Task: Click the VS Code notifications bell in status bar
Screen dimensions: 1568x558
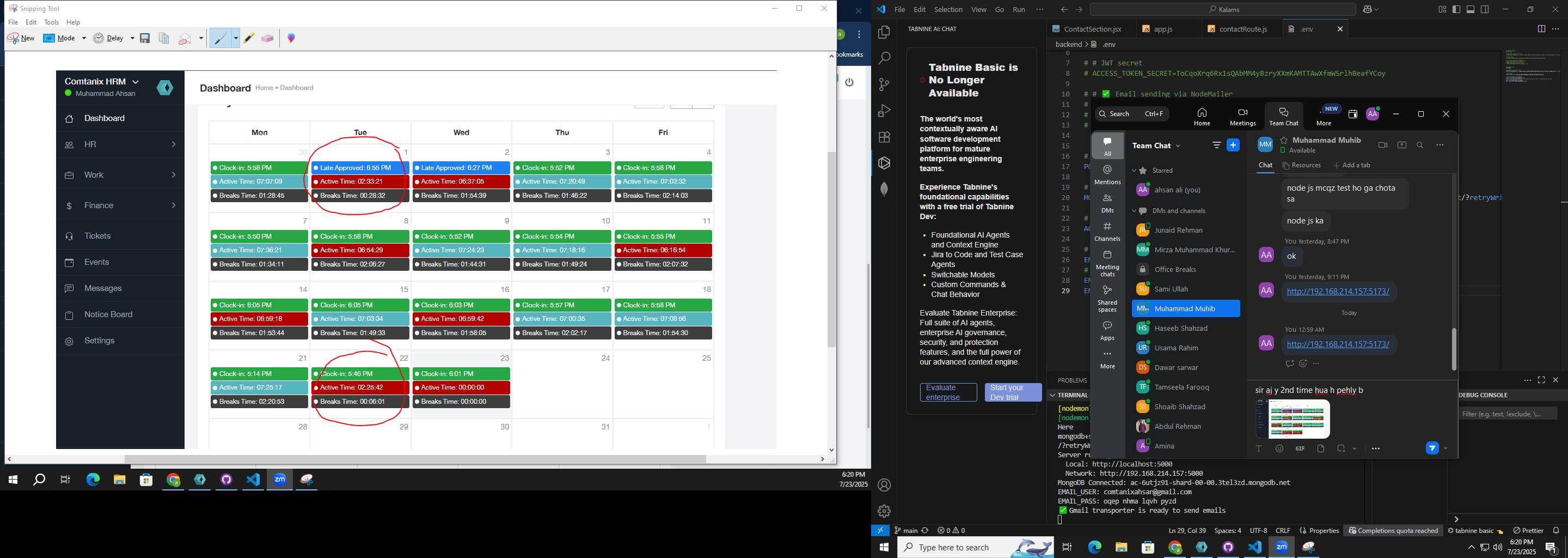Action: pos(1557,531)
